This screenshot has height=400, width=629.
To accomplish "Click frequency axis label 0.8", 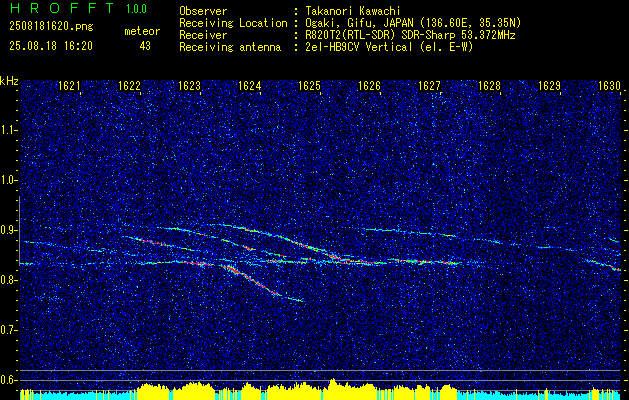I will pyautogui.click(x=8, y=280).
